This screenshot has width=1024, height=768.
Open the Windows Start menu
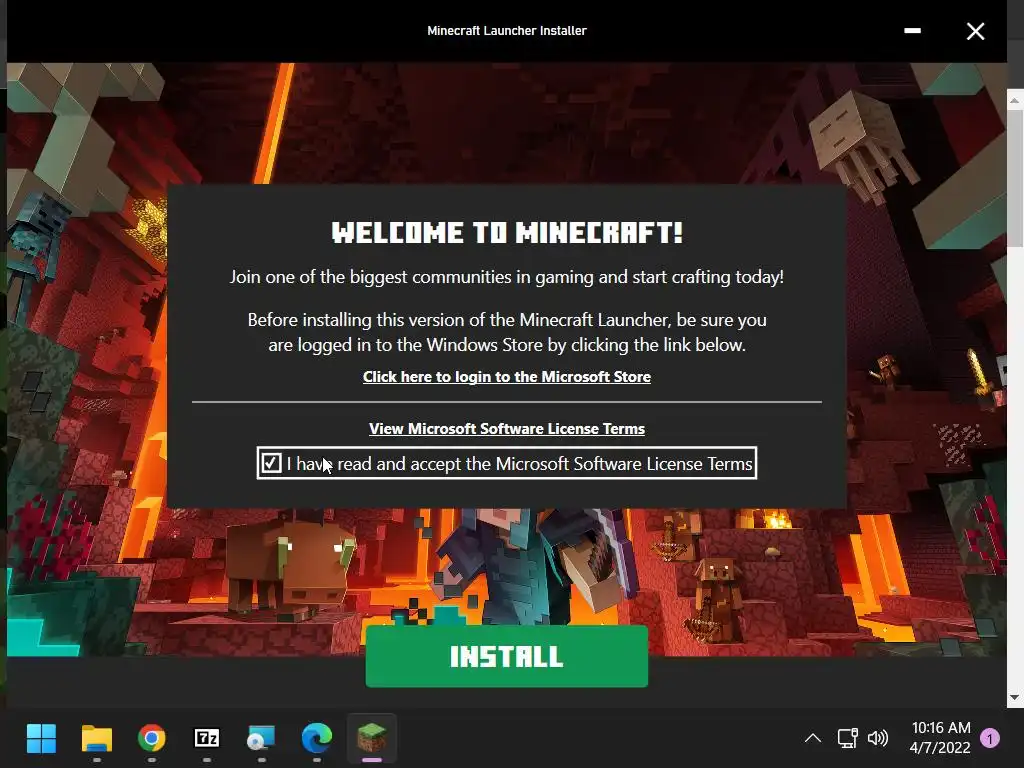point(41,738)
